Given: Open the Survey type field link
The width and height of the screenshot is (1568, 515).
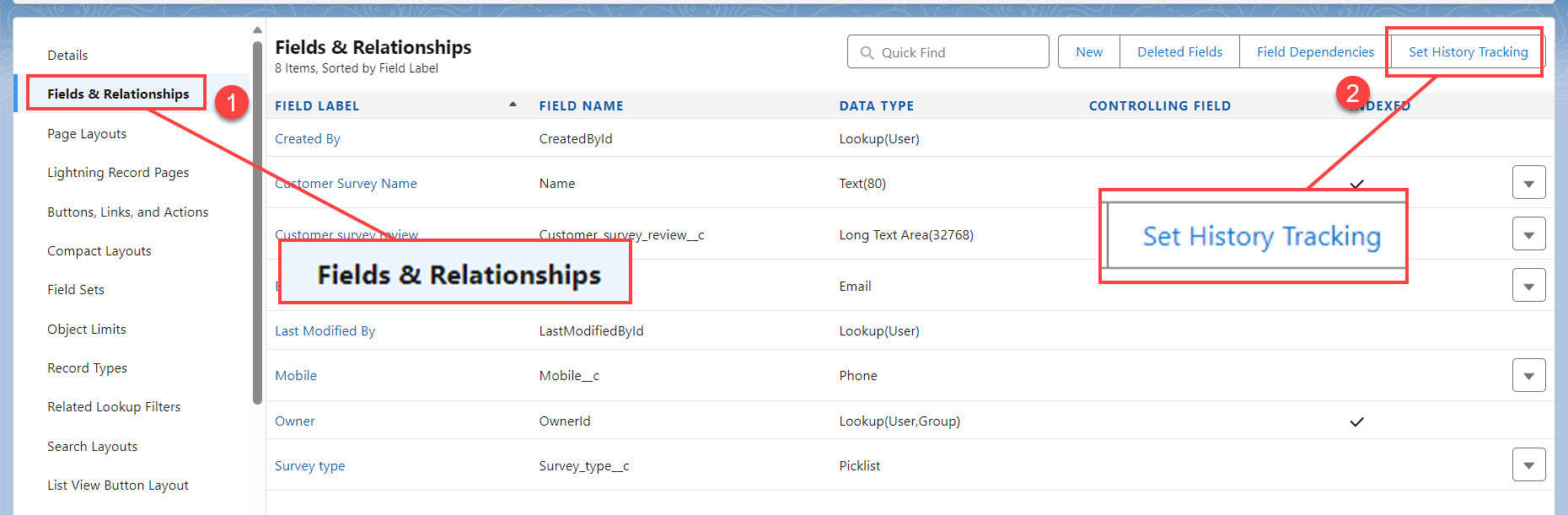Looking at the screenshot, I should coord(309,465).
